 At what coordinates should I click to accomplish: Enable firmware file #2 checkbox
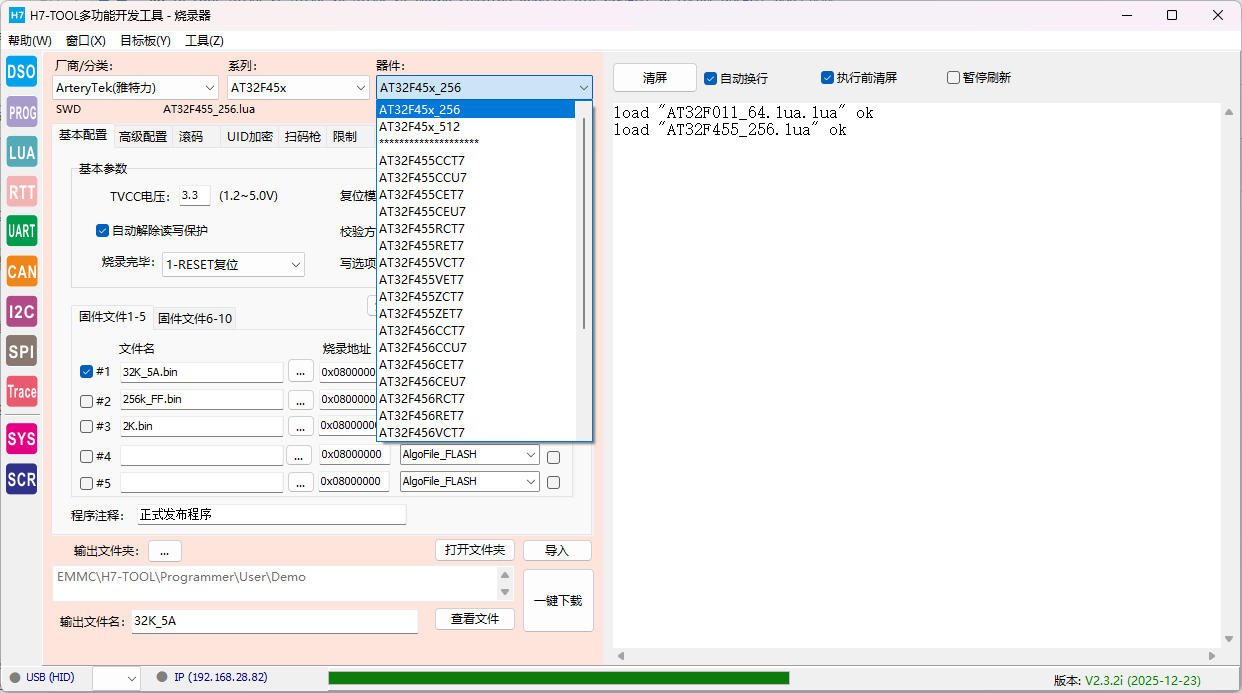pos(87,401)
